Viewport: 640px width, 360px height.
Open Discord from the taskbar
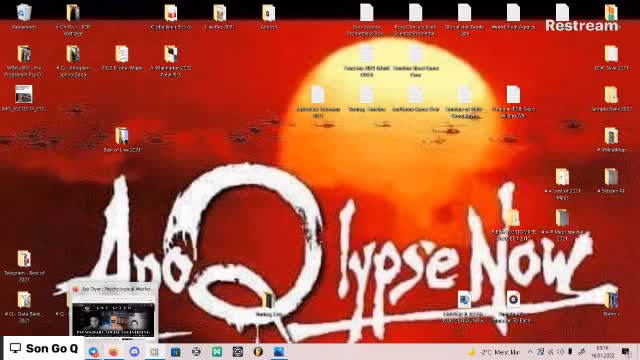134,351
